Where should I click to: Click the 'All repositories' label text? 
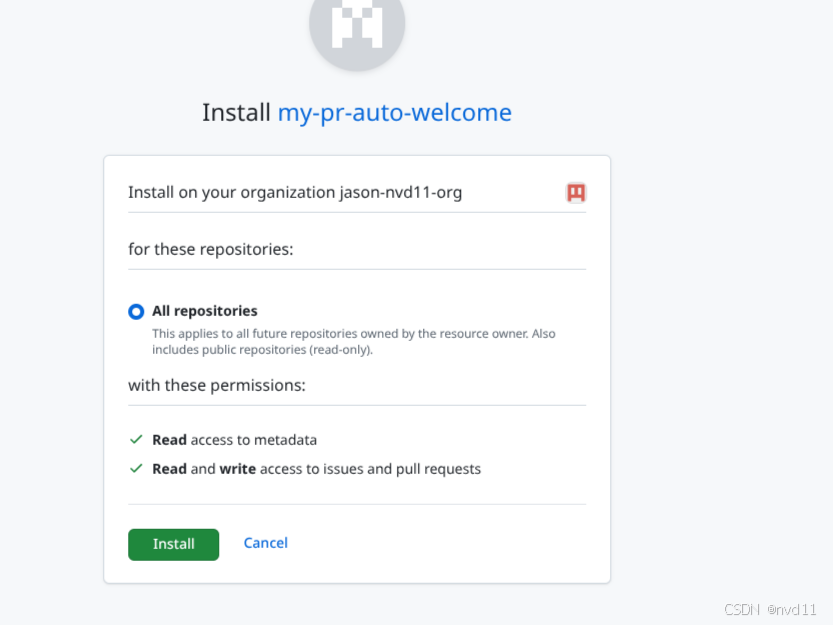click(205, 311)
